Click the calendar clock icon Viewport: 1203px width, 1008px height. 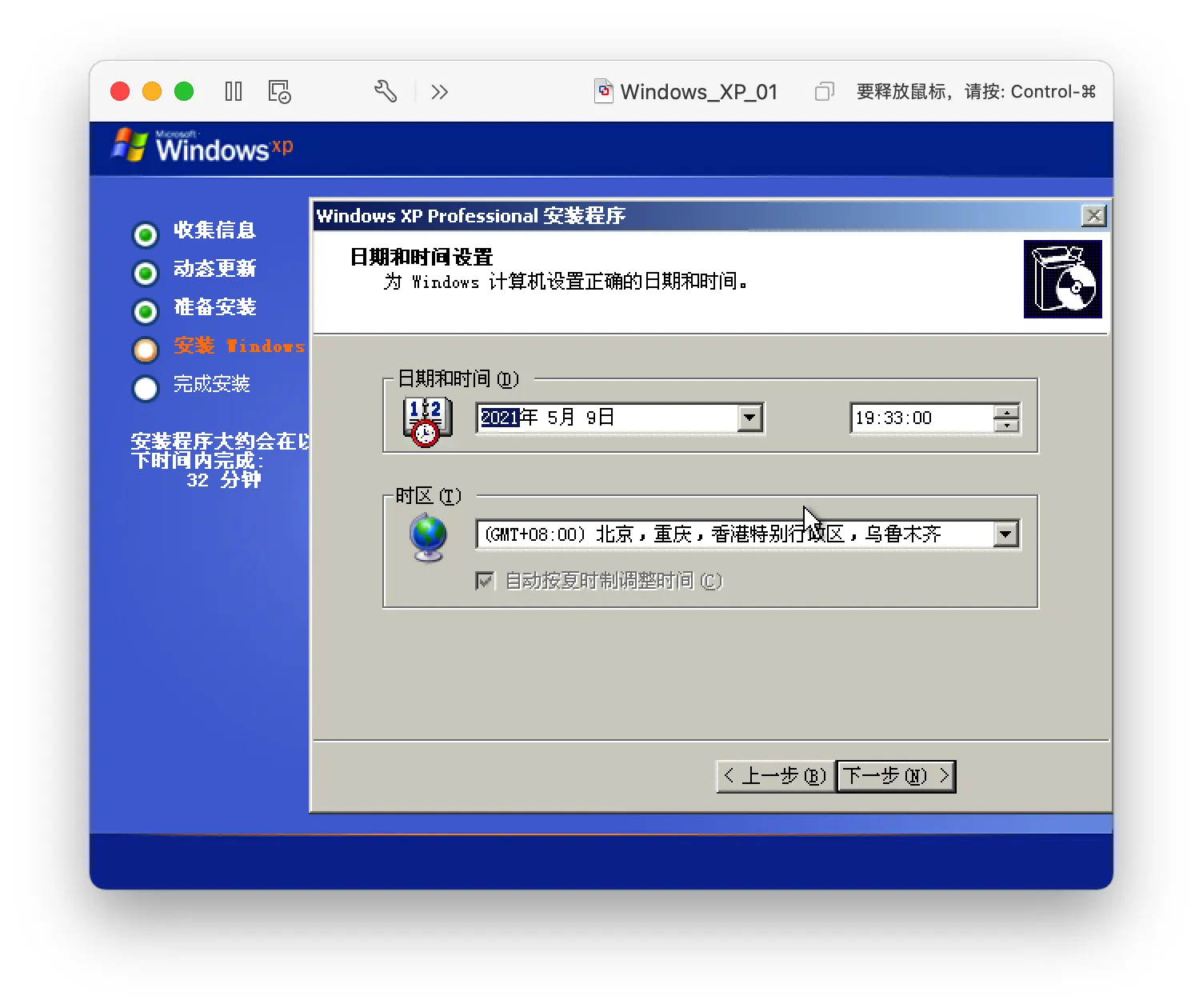[x=427, y=421]
